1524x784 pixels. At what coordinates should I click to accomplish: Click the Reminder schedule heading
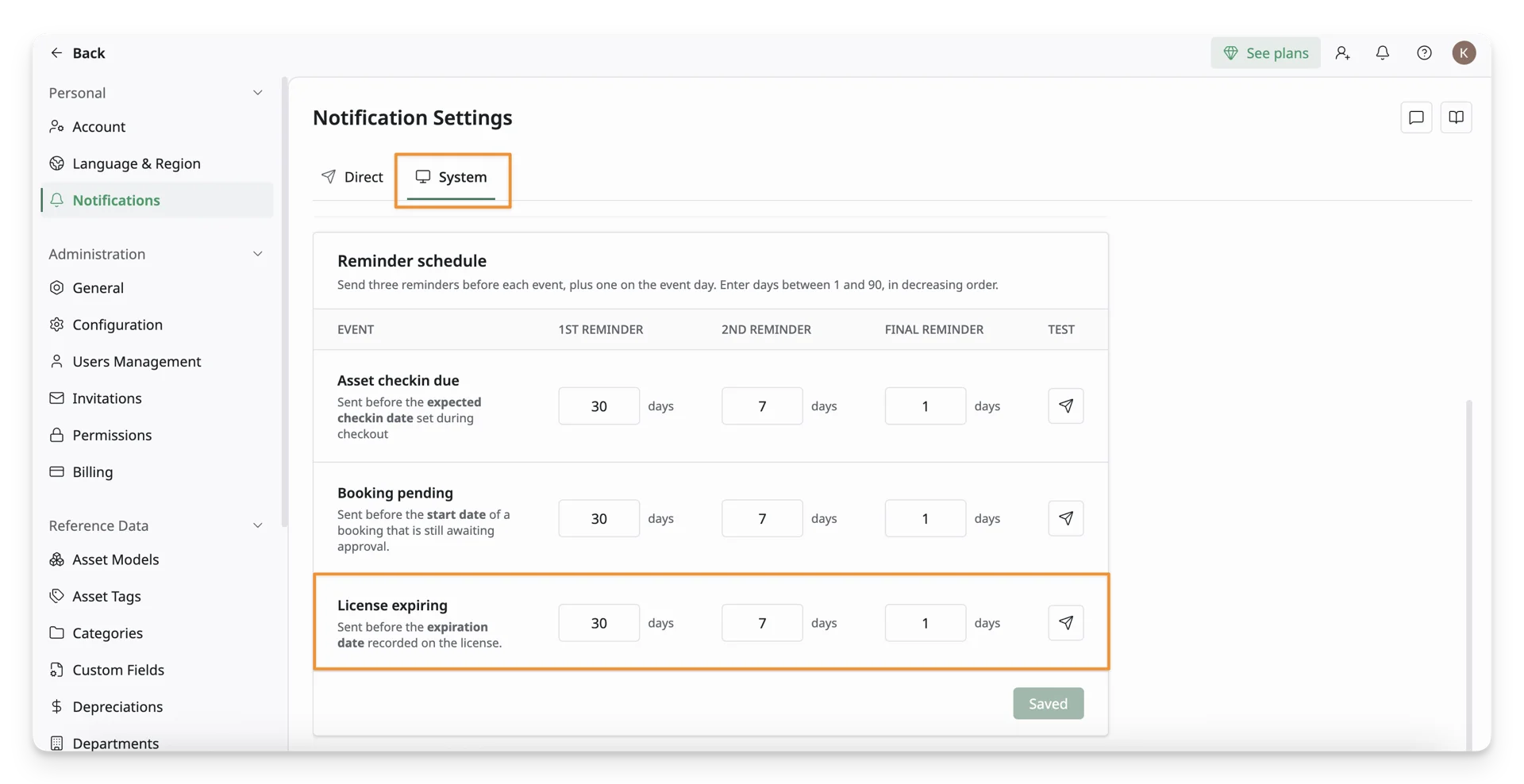(411, 261)
